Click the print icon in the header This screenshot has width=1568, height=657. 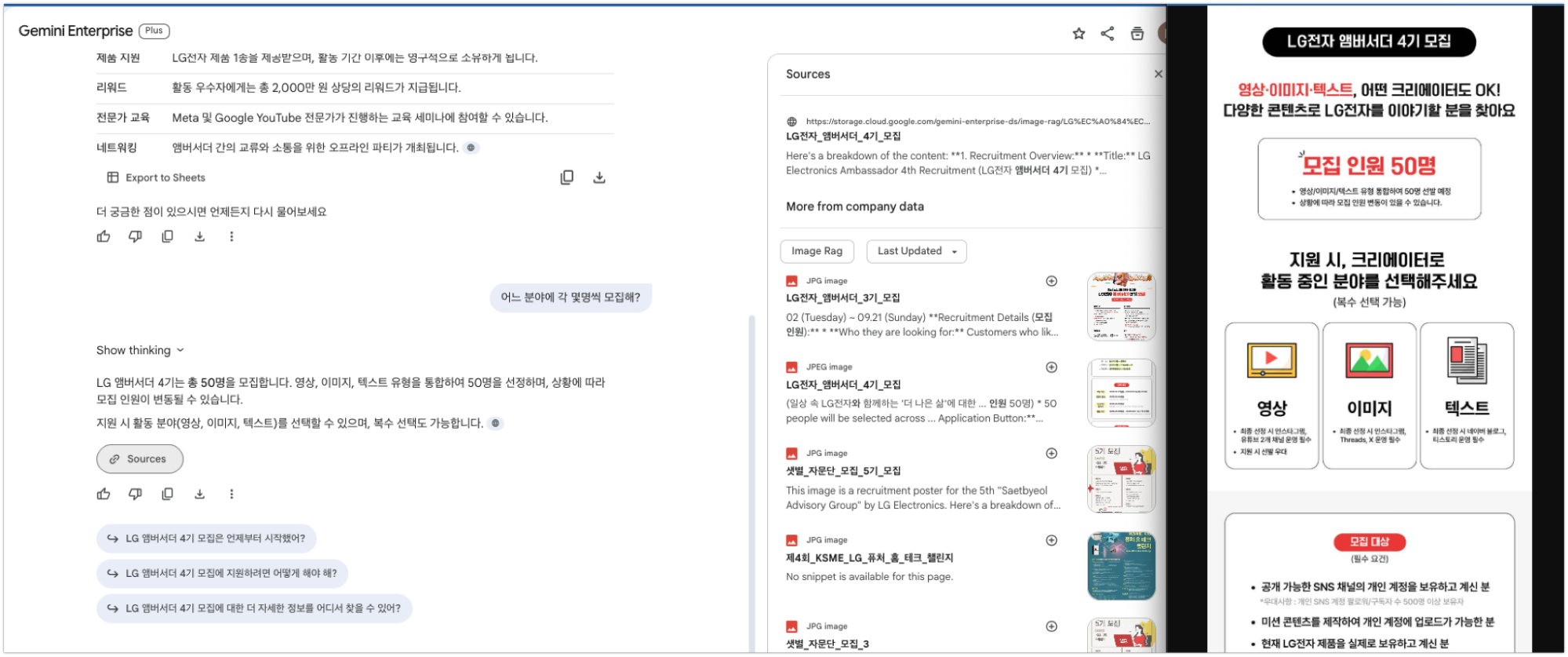1137,34
